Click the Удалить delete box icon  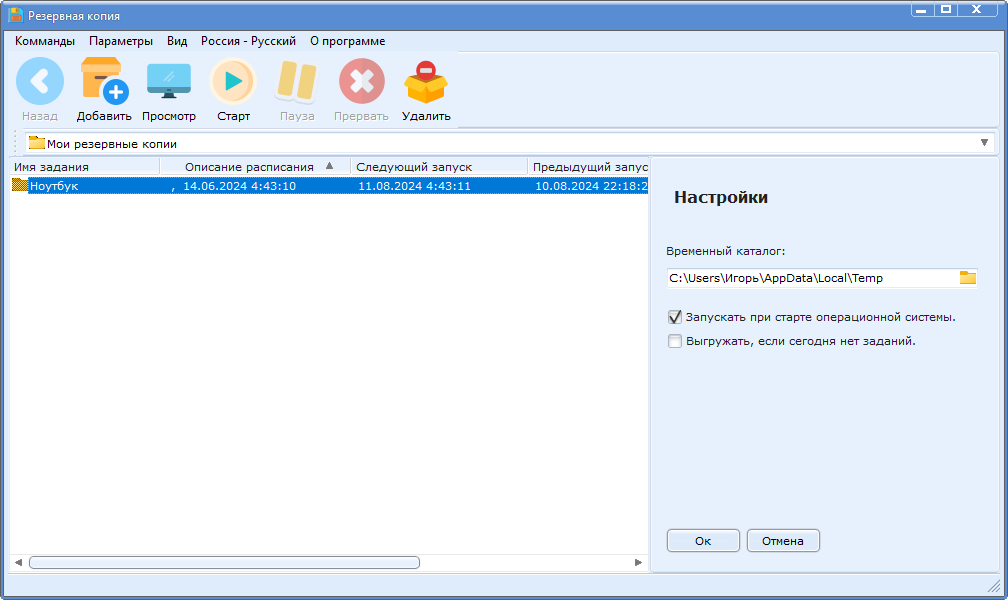(x=426, y=82)
